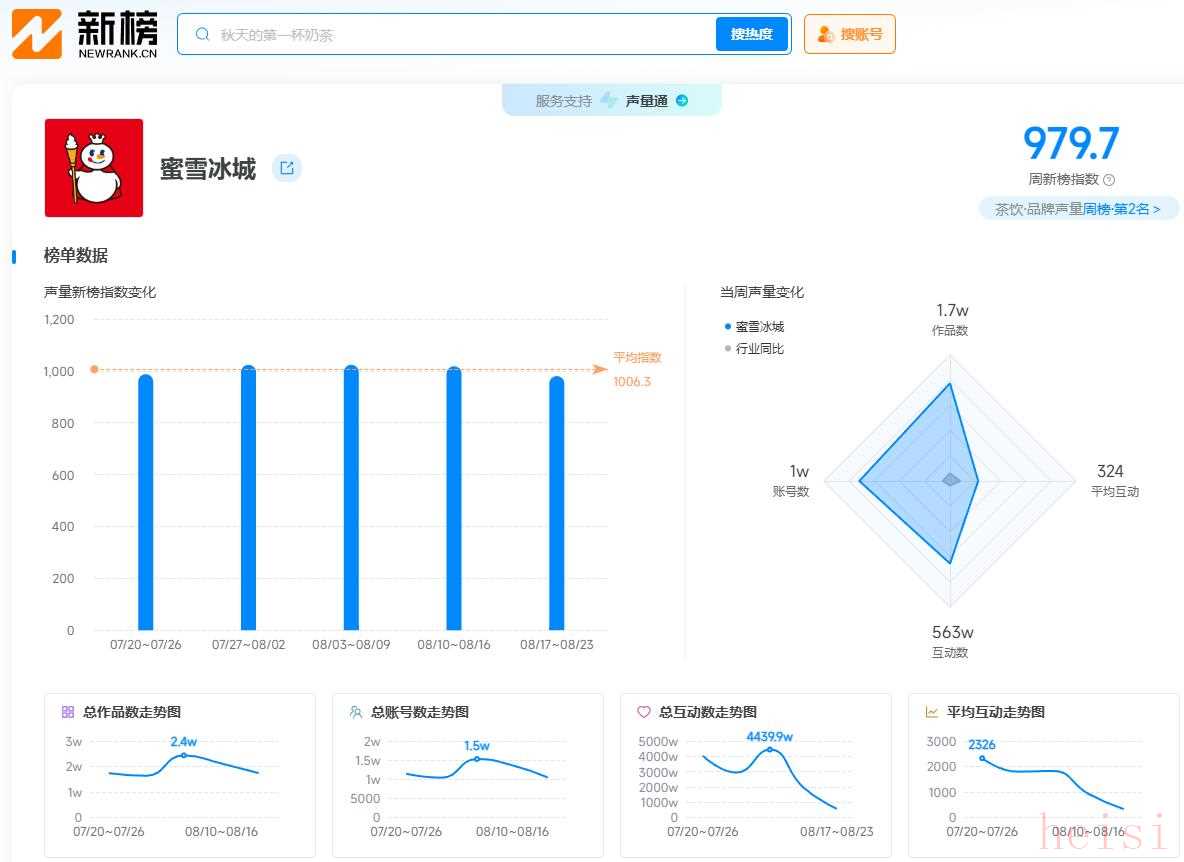Viewport: 1184px width, 862px height.
Task: Click the 1w 账号数 radar label
Action: [x=792, y=481]
